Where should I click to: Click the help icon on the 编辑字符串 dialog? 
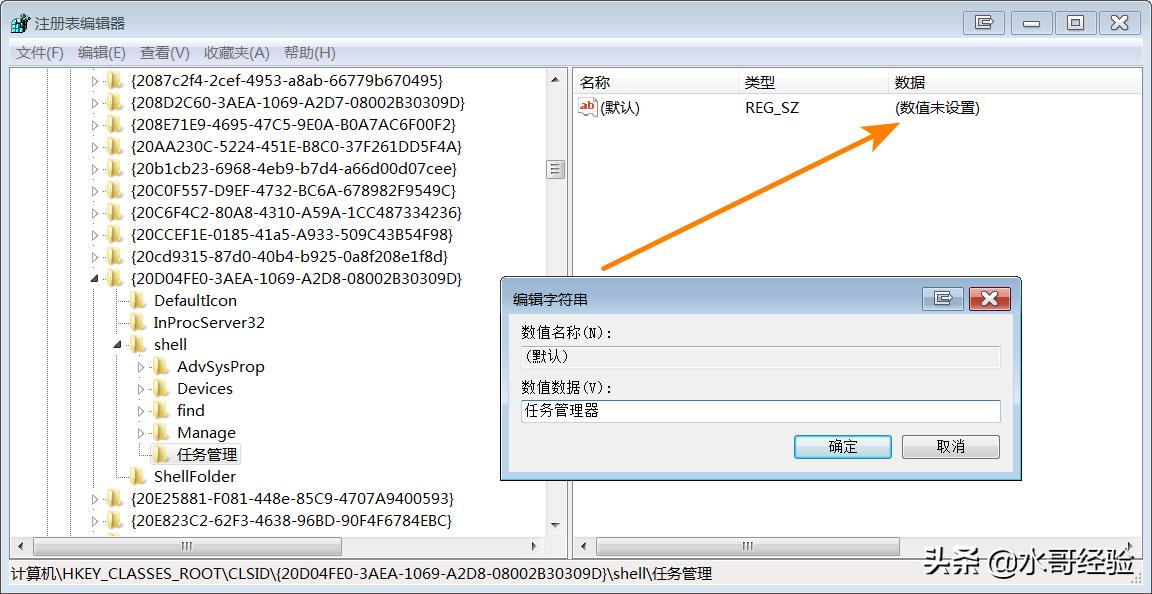(x=942, y=298)
